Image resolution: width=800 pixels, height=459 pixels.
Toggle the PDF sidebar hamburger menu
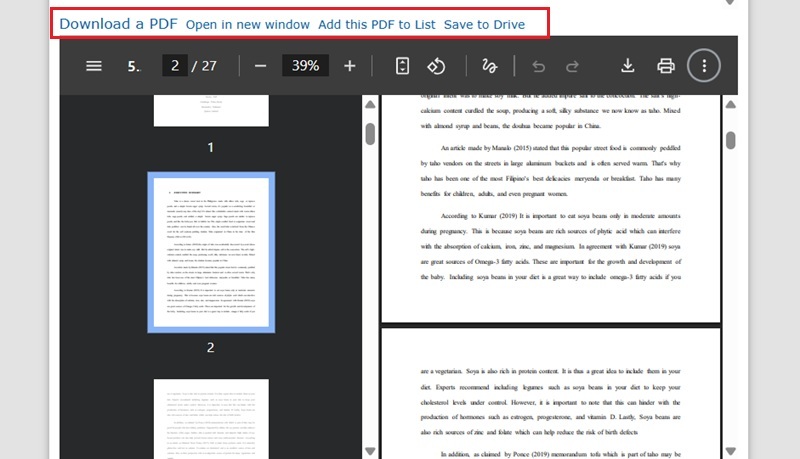[x=94, y=66]
